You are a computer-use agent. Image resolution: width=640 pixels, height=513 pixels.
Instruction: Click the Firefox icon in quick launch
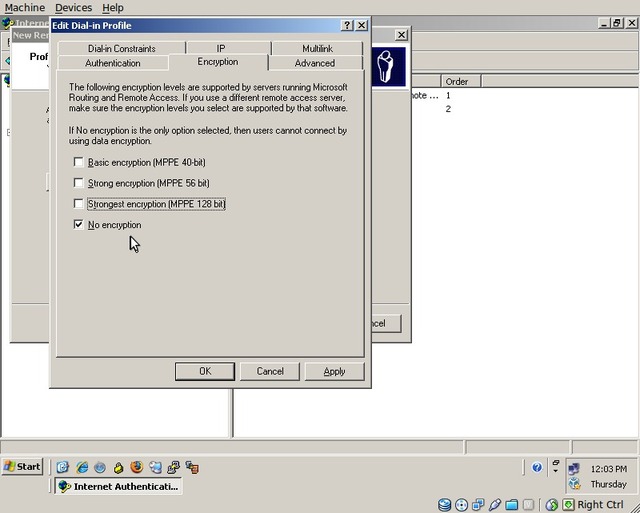click(137, 467)
